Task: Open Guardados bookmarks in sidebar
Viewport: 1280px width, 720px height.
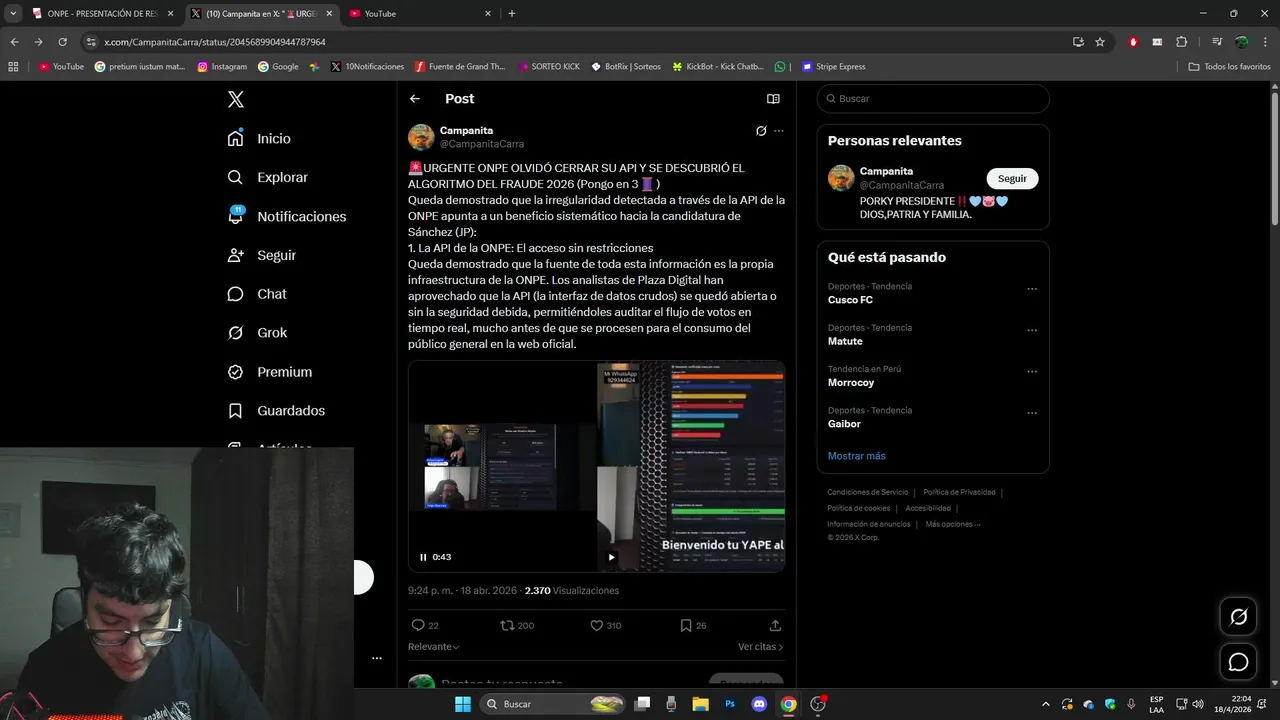Action: (x=275, y=411)
